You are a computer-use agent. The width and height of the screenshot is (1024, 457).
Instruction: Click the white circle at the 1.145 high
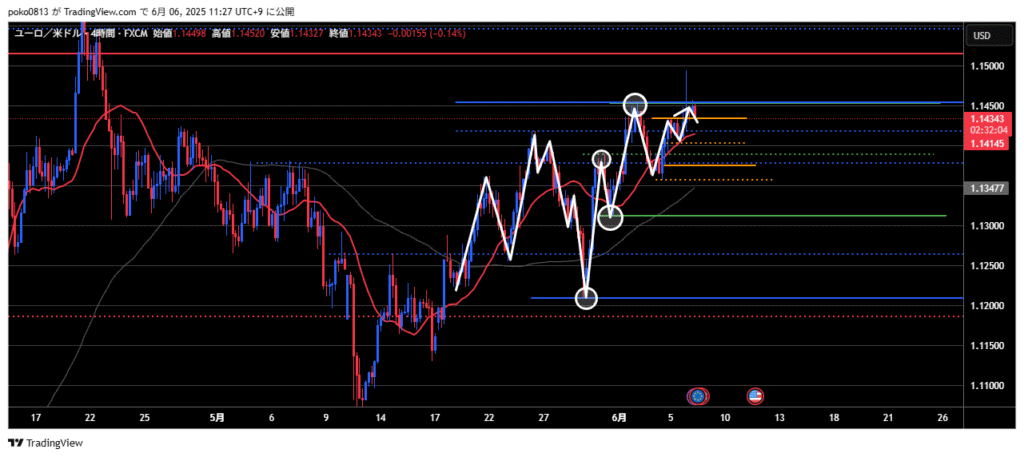[x=636, y=103]
